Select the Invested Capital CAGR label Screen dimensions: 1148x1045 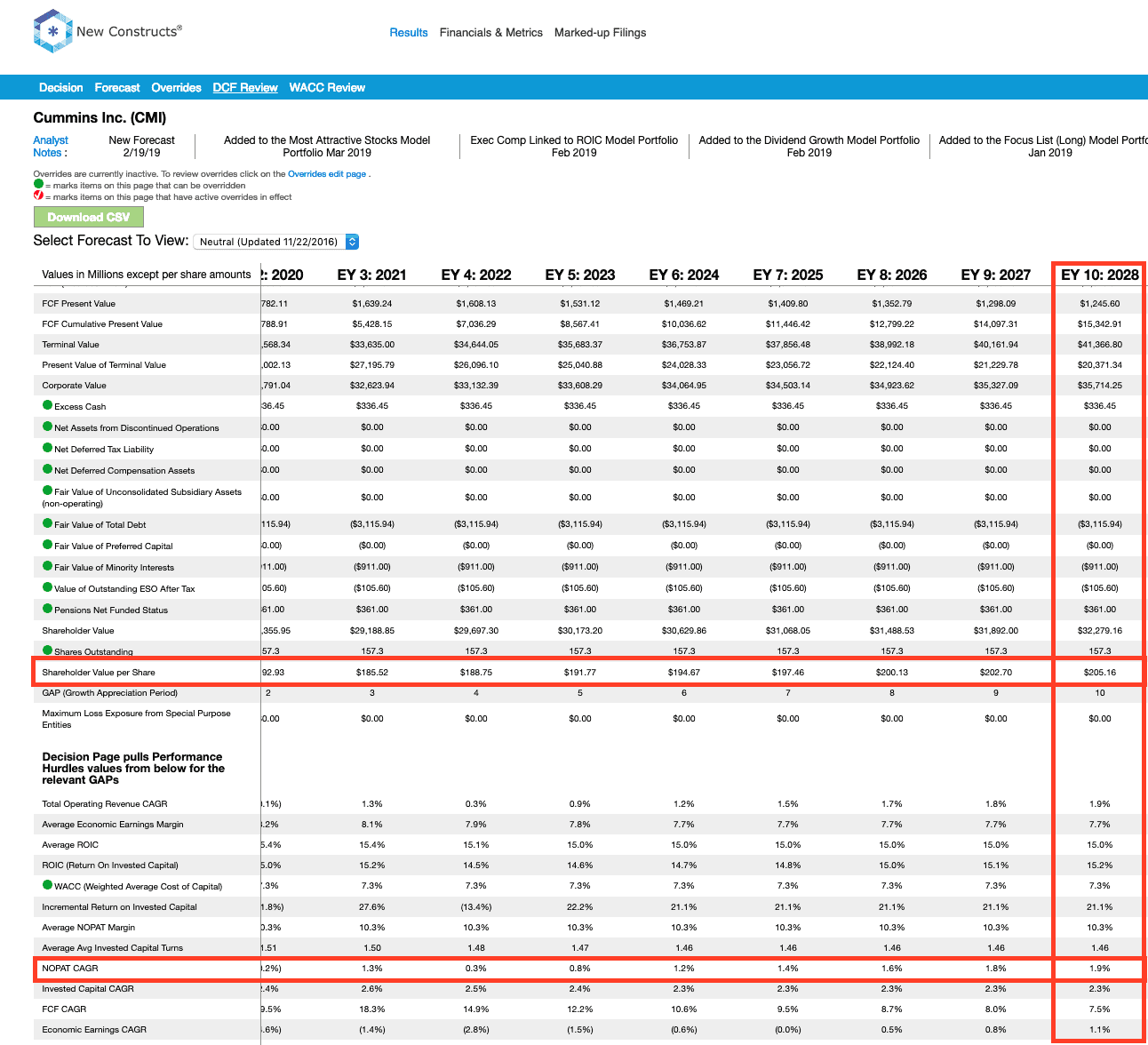click(x=86, y=989)
